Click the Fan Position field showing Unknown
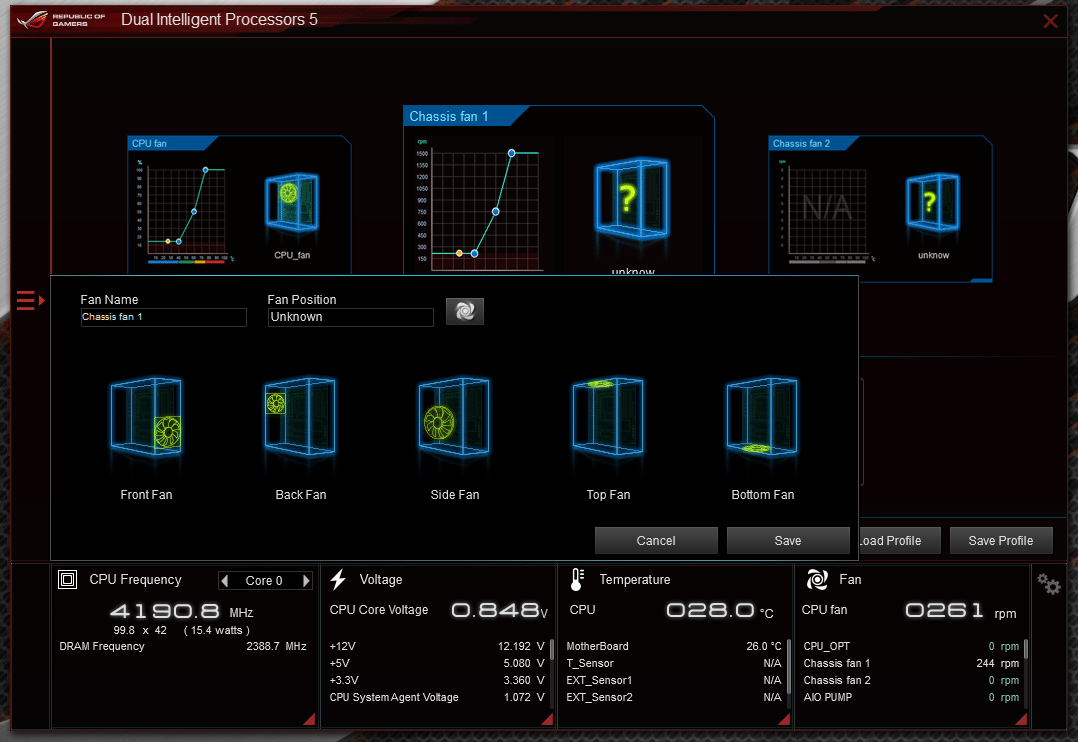1078x742 pixels. [x=351, y=317]
